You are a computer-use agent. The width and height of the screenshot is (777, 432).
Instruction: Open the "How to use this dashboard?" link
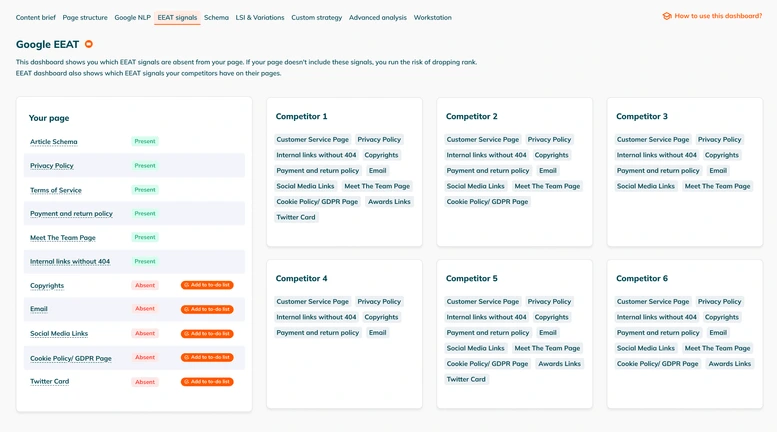pos(718,16)
